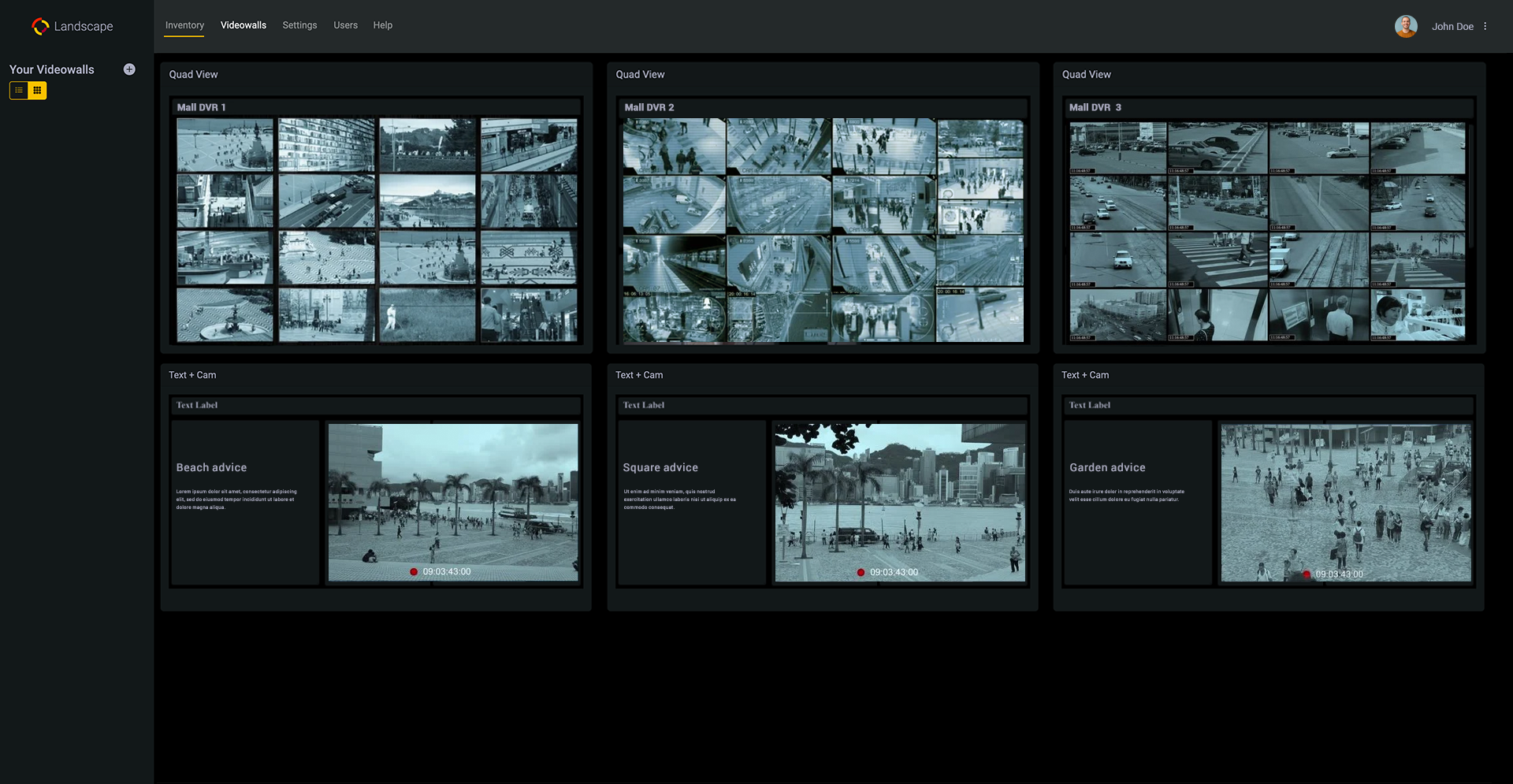The height and width of the screenshot is (784, 1513).
Task: Click Text Label header above Beach advice
Action: point(197,405)
